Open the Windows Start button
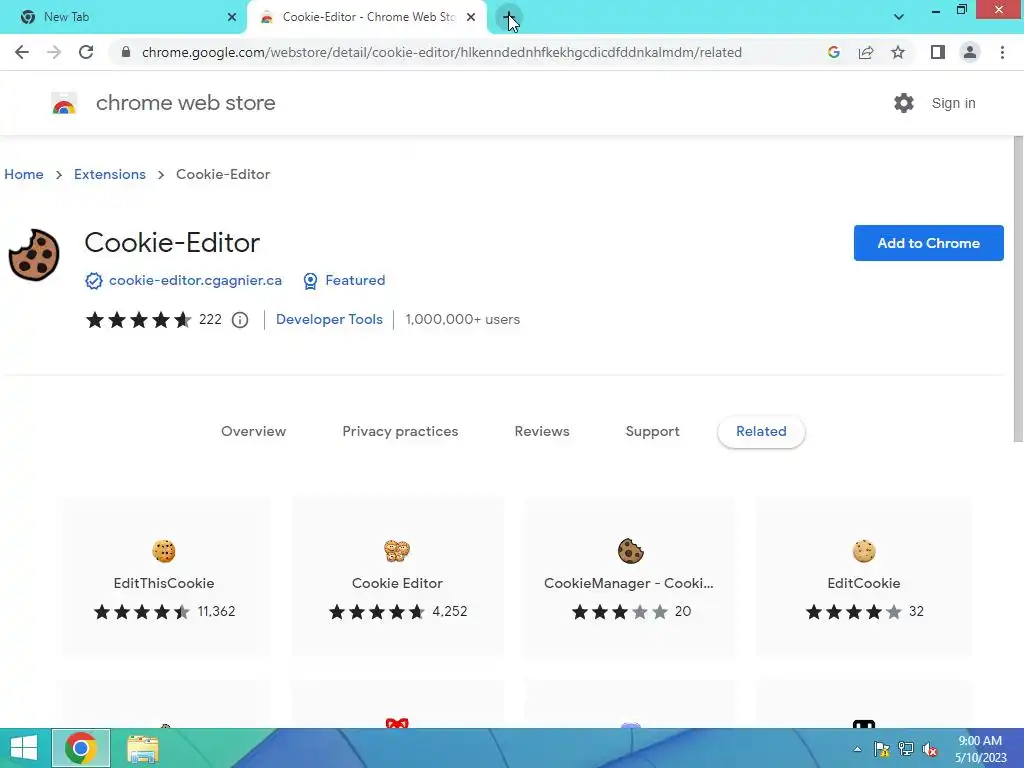 (24, 748)
